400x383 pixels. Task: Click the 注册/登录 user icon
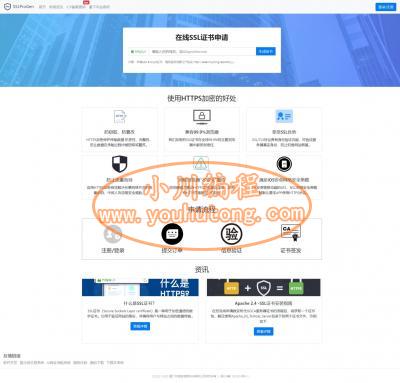[x=113, y=234]
